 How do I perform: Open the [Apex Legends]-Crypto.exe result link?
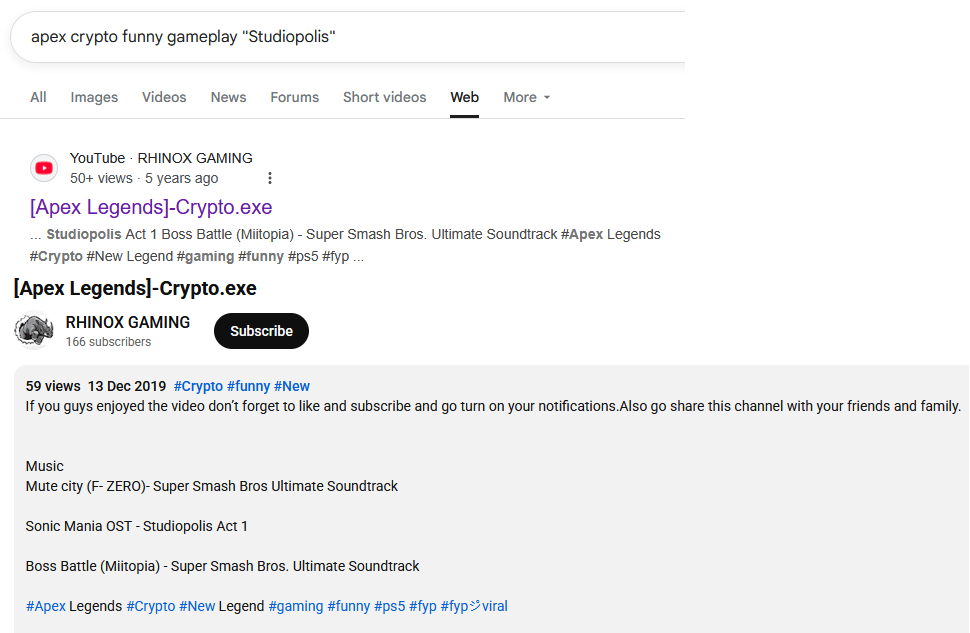[151, 207]
